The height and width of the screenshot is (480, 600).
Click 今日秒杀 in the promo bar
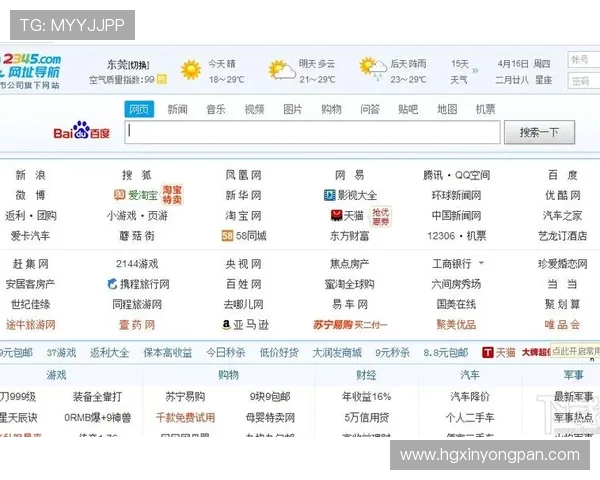coord(225,353)
